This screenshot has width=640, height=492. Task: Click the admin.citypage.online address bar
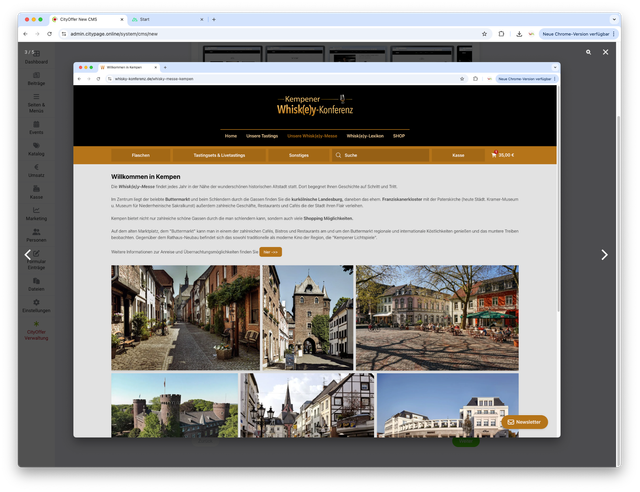coord(250,33)
